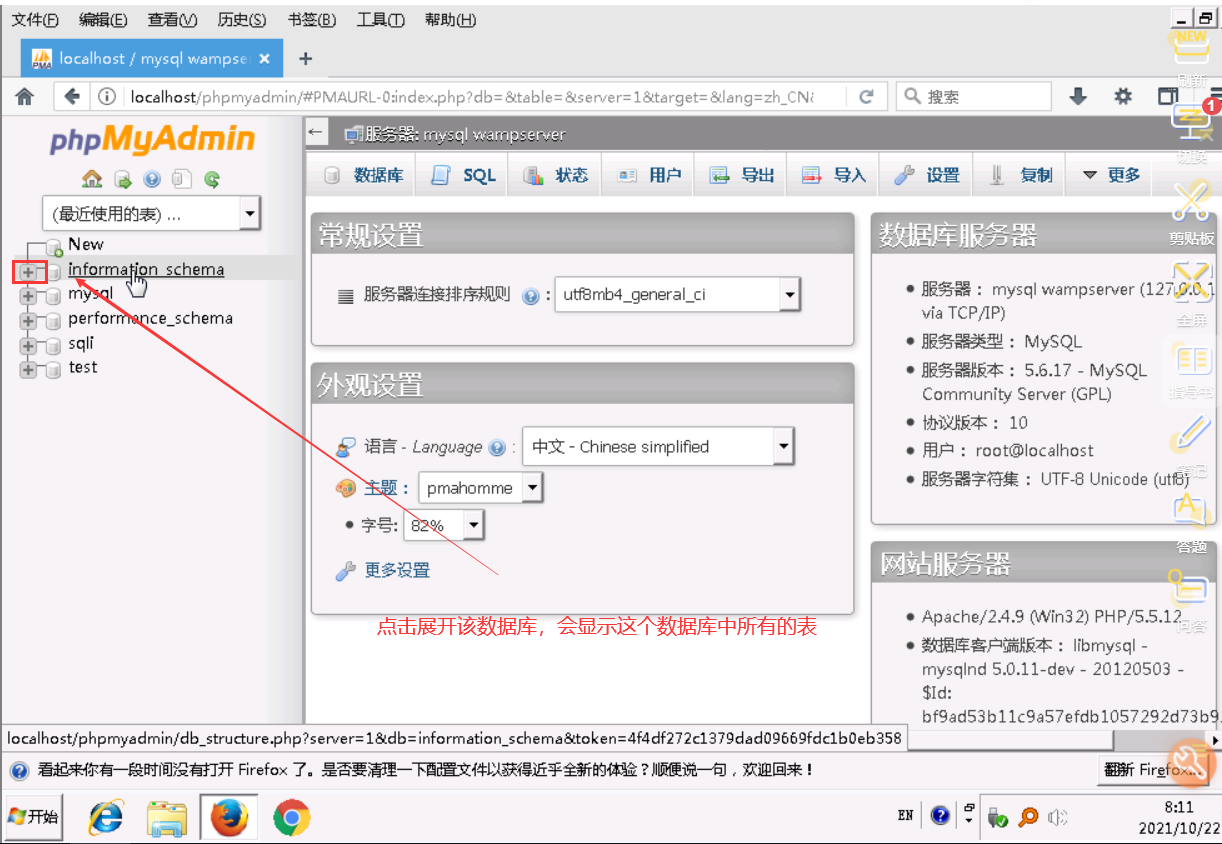Reload the navigation panel with green refresh icon

(x=212, y=180)
